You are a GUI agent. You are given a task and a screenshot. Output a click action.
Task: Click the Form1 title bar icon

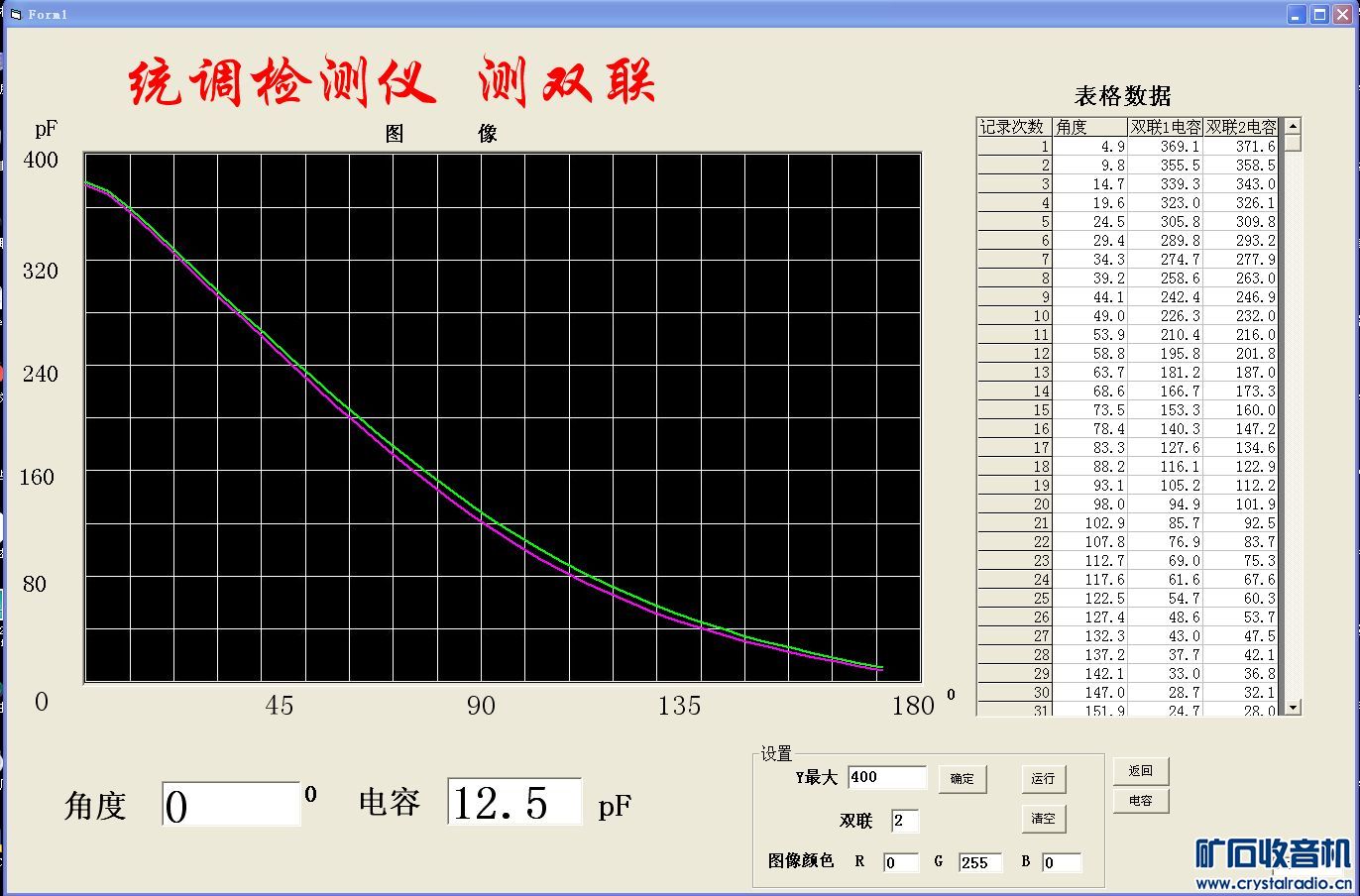tap(15, 14)
